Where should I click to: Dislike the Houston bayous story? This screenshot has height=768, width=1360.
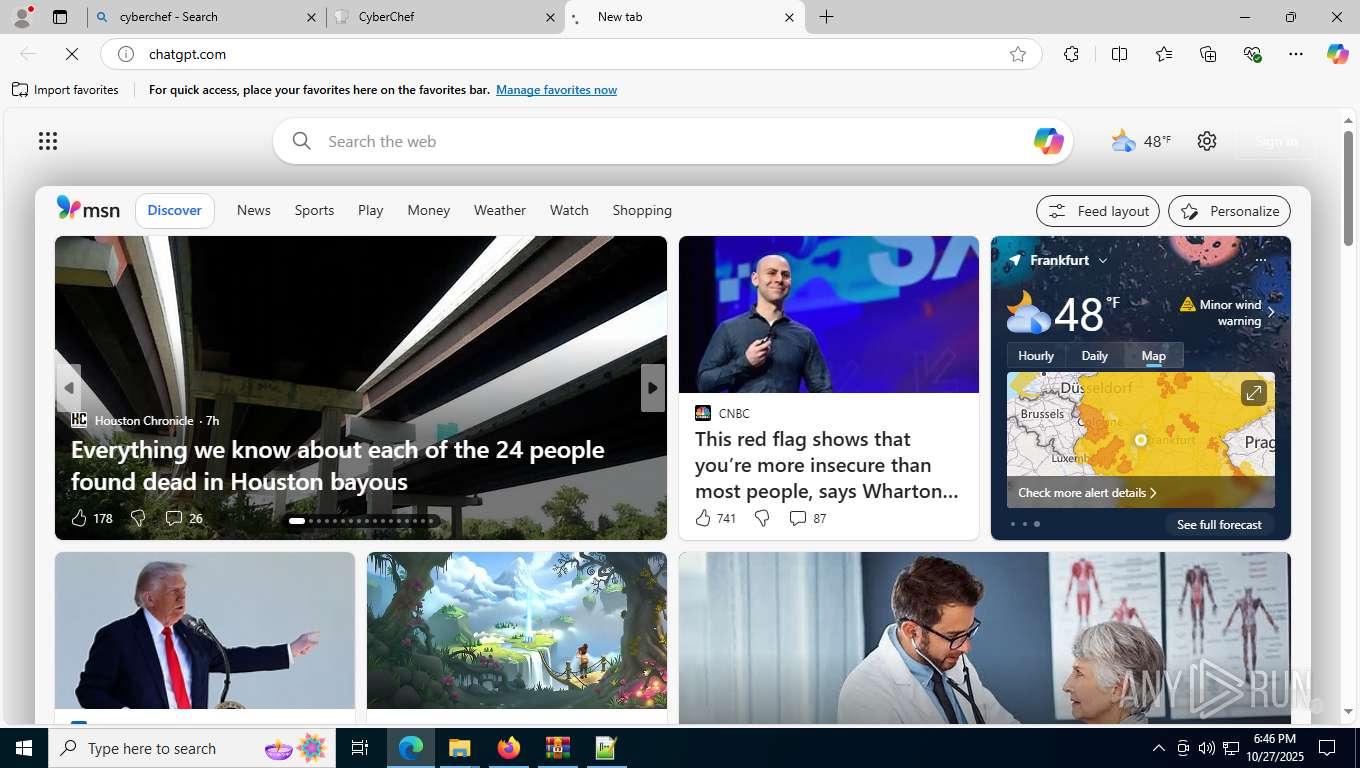click(138, 518)
